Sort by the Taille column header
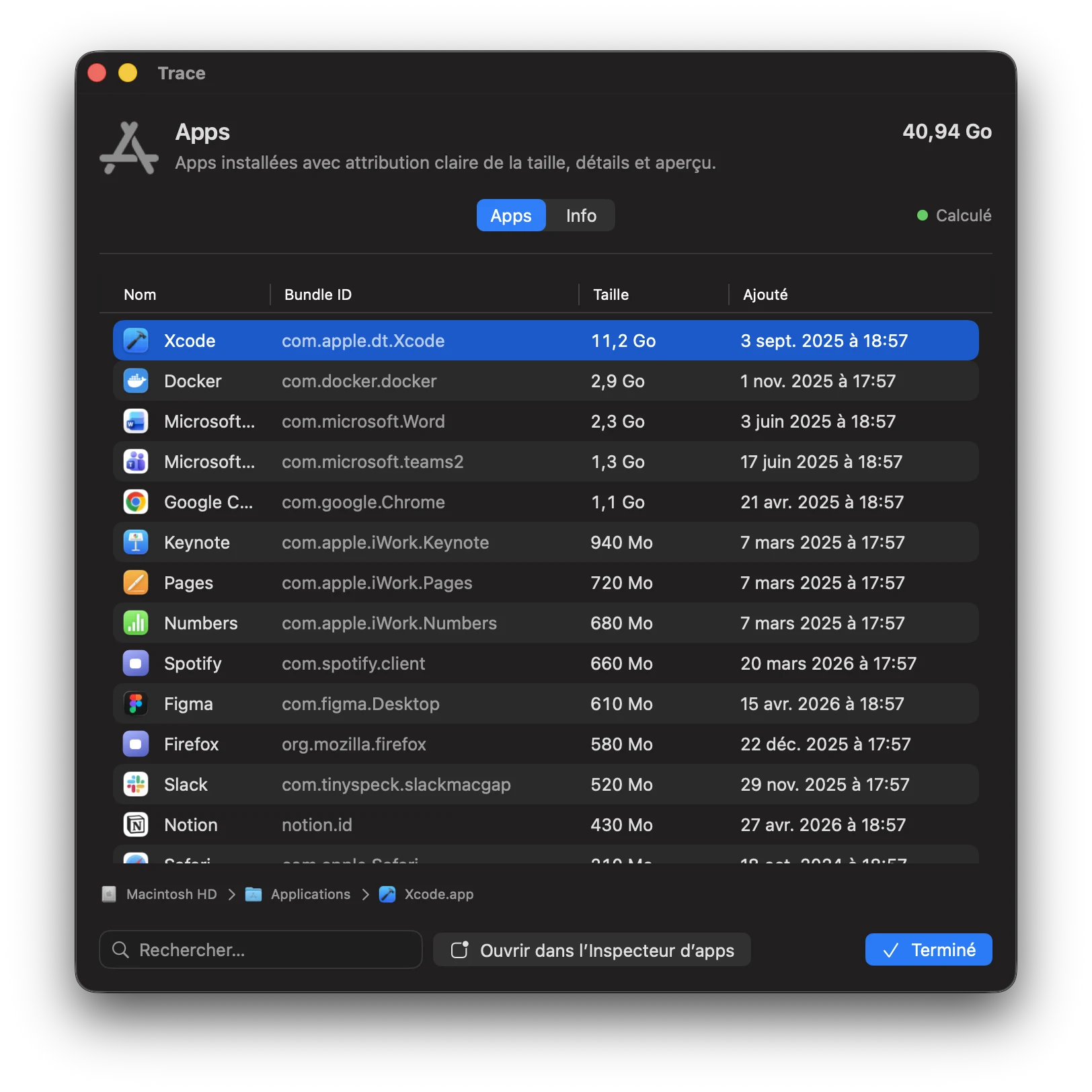Screen dimensions: 1092x1092 point(611,295)
